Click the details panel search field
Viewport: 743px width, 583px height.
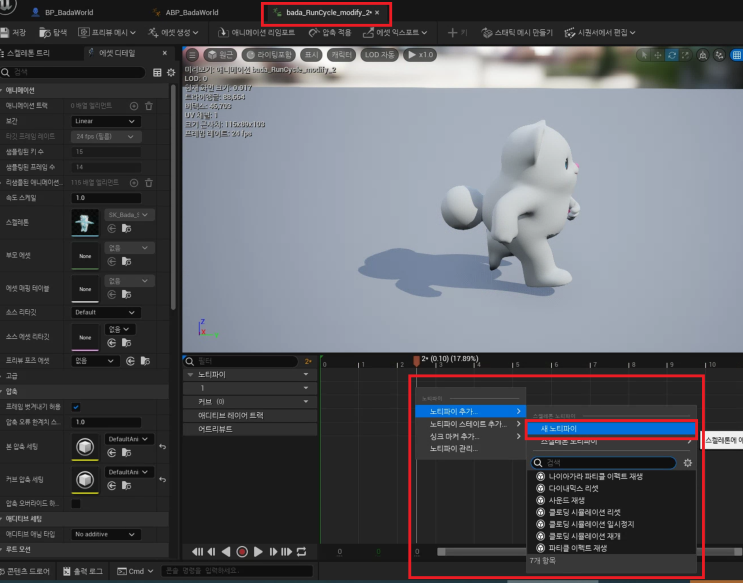(x=73, y=72)
